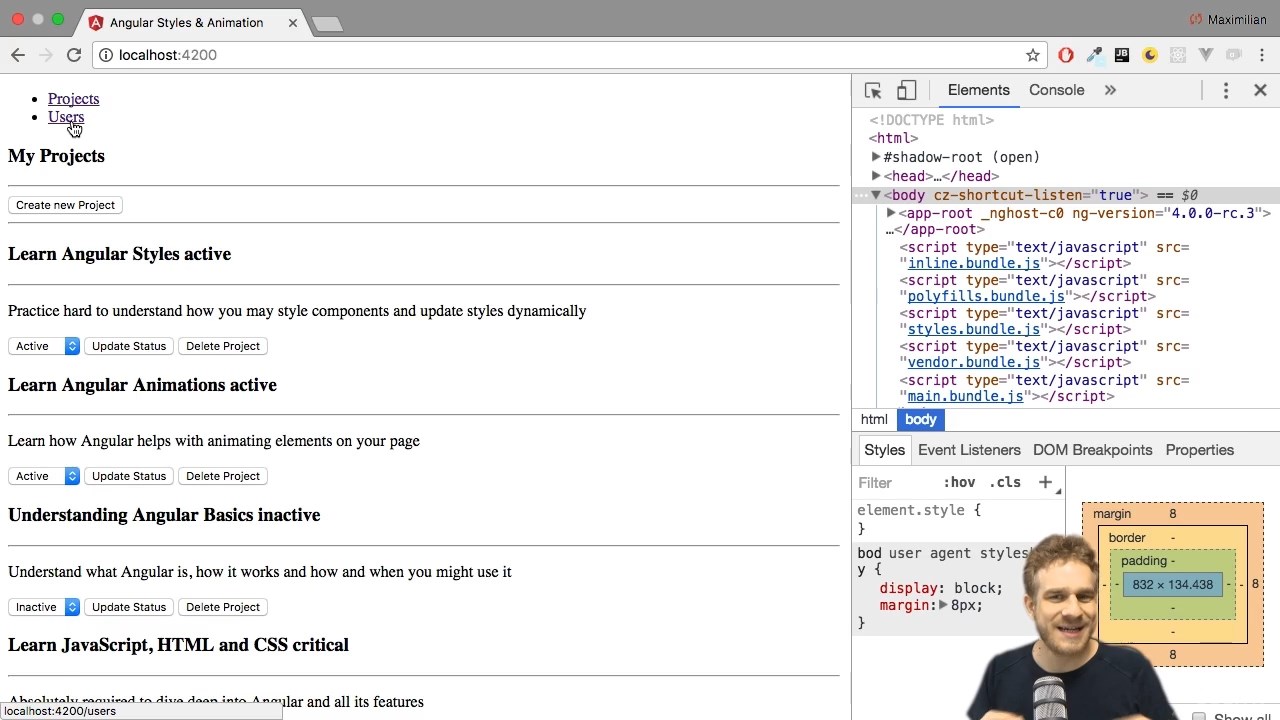The height and width of the screenshot is (720, 1280).
Task: Click the JetBrains extension icon
Action: pyautogui.click(x=1122, y=55)
